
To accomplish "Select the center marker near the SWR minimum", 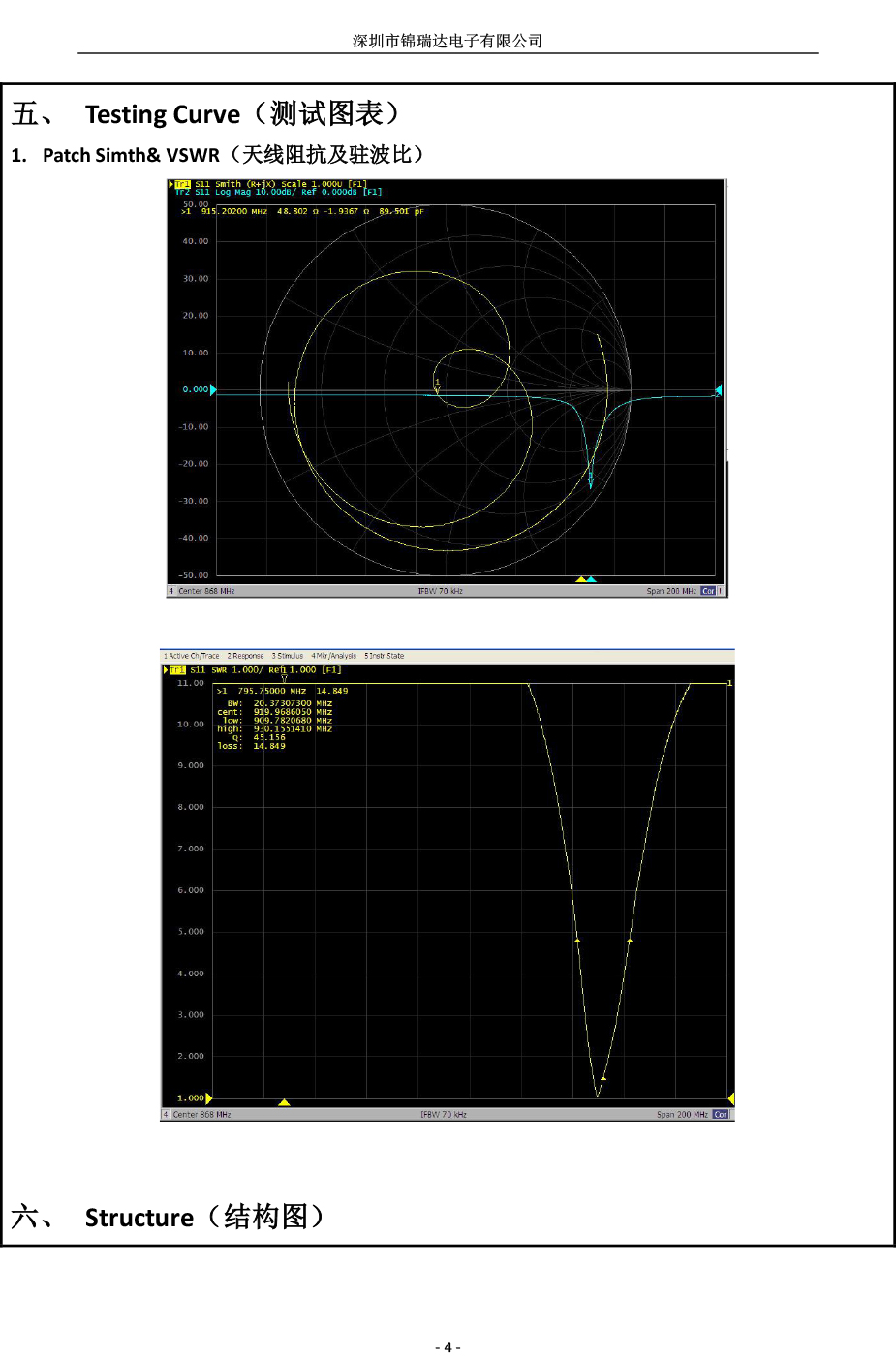I will 602,1078.
